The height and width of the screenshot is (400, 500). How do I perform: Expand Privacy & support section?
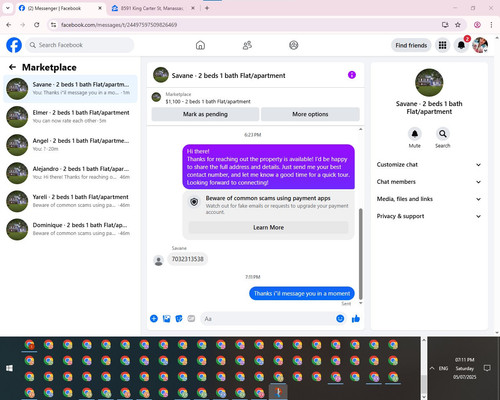coord(429,216)
